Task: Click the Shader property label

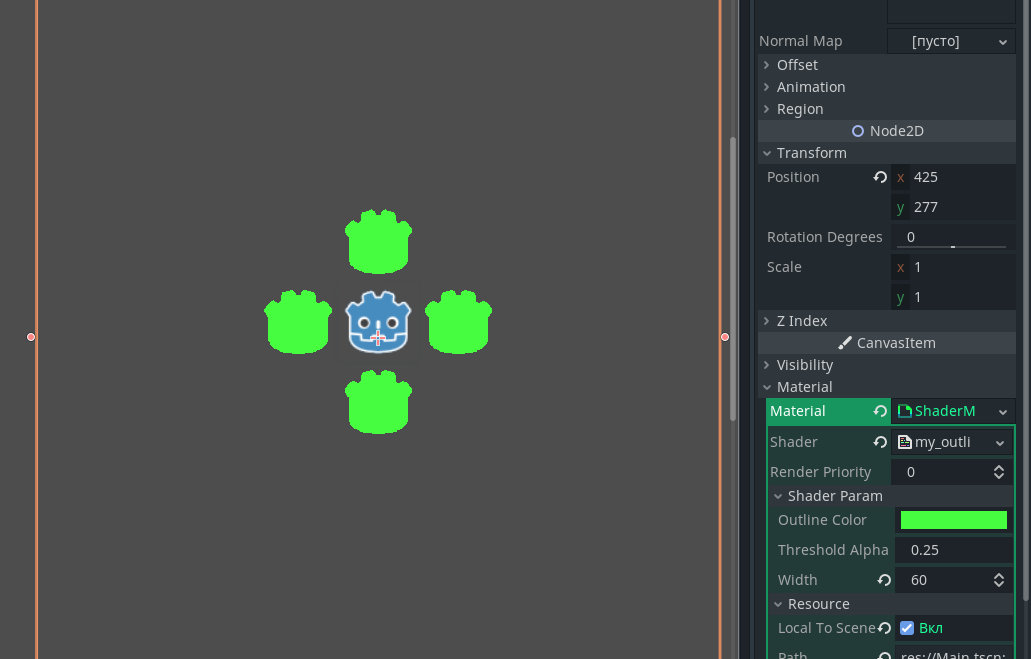Action: point(794,442)
